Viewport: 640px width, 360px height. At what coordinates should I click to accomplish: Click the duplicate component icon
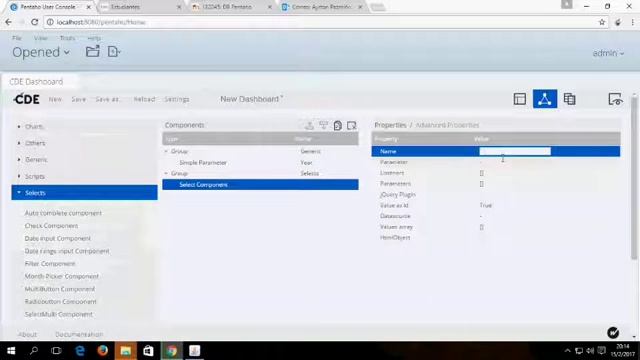338,125
